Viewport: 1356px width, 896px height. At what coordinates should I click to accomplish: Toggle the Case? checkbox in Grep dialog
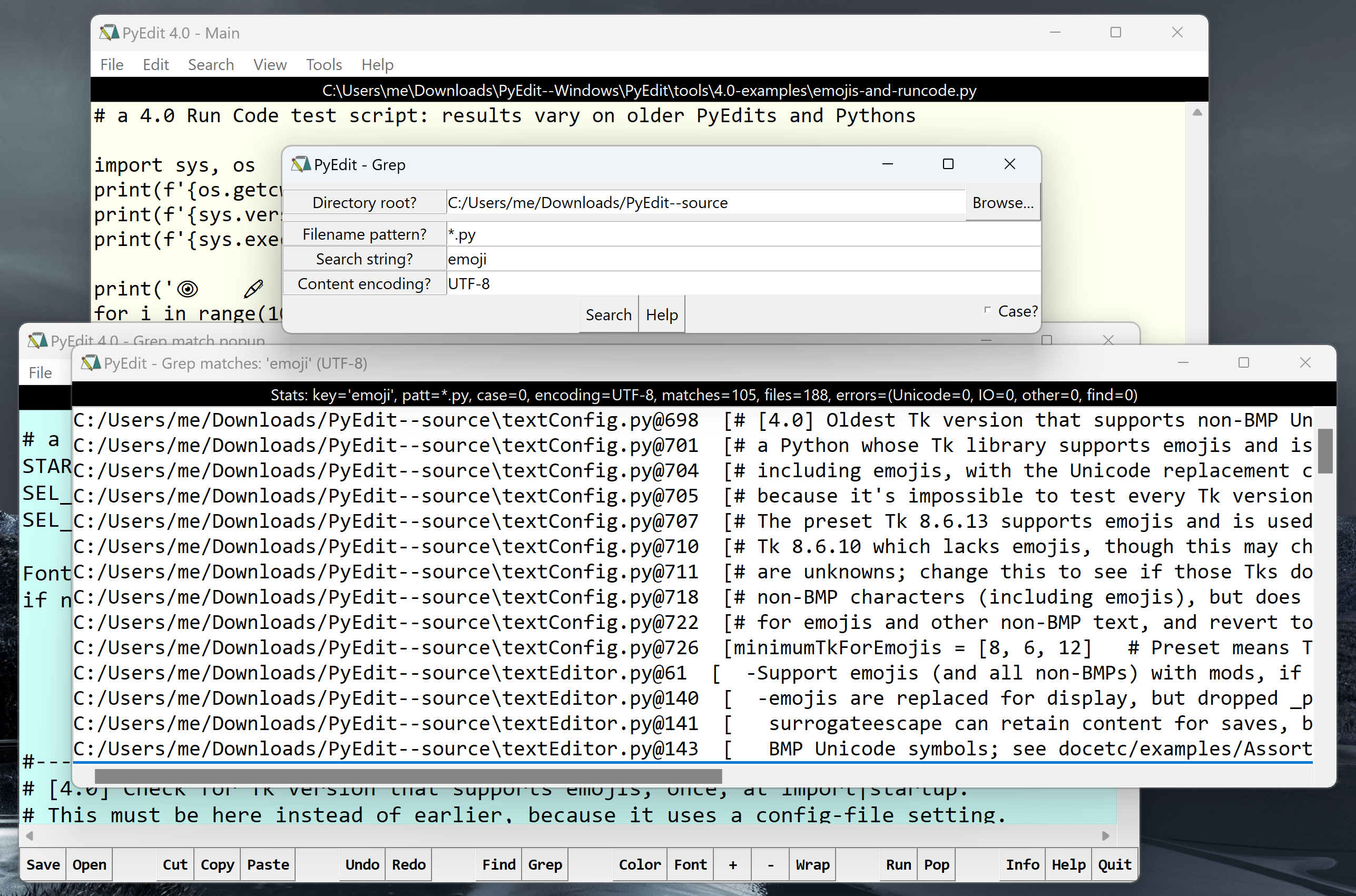(x=987, y=310)
